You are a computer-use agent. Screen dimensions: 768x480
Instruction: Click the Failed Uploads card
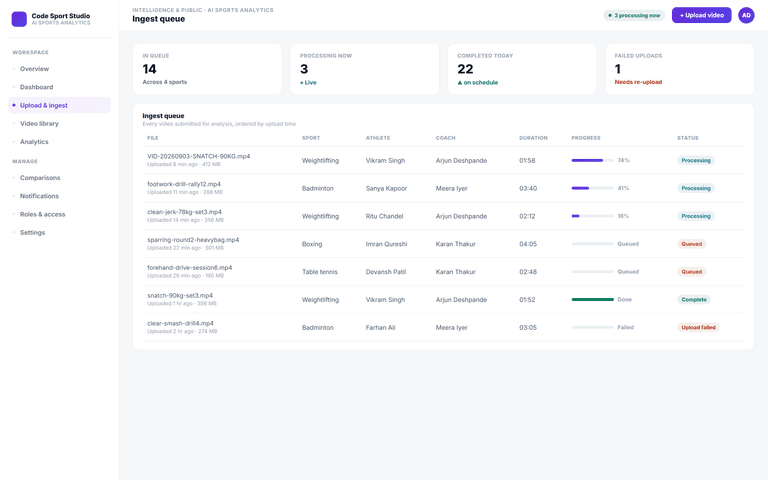pyautogui.click(x=679, y=69)
